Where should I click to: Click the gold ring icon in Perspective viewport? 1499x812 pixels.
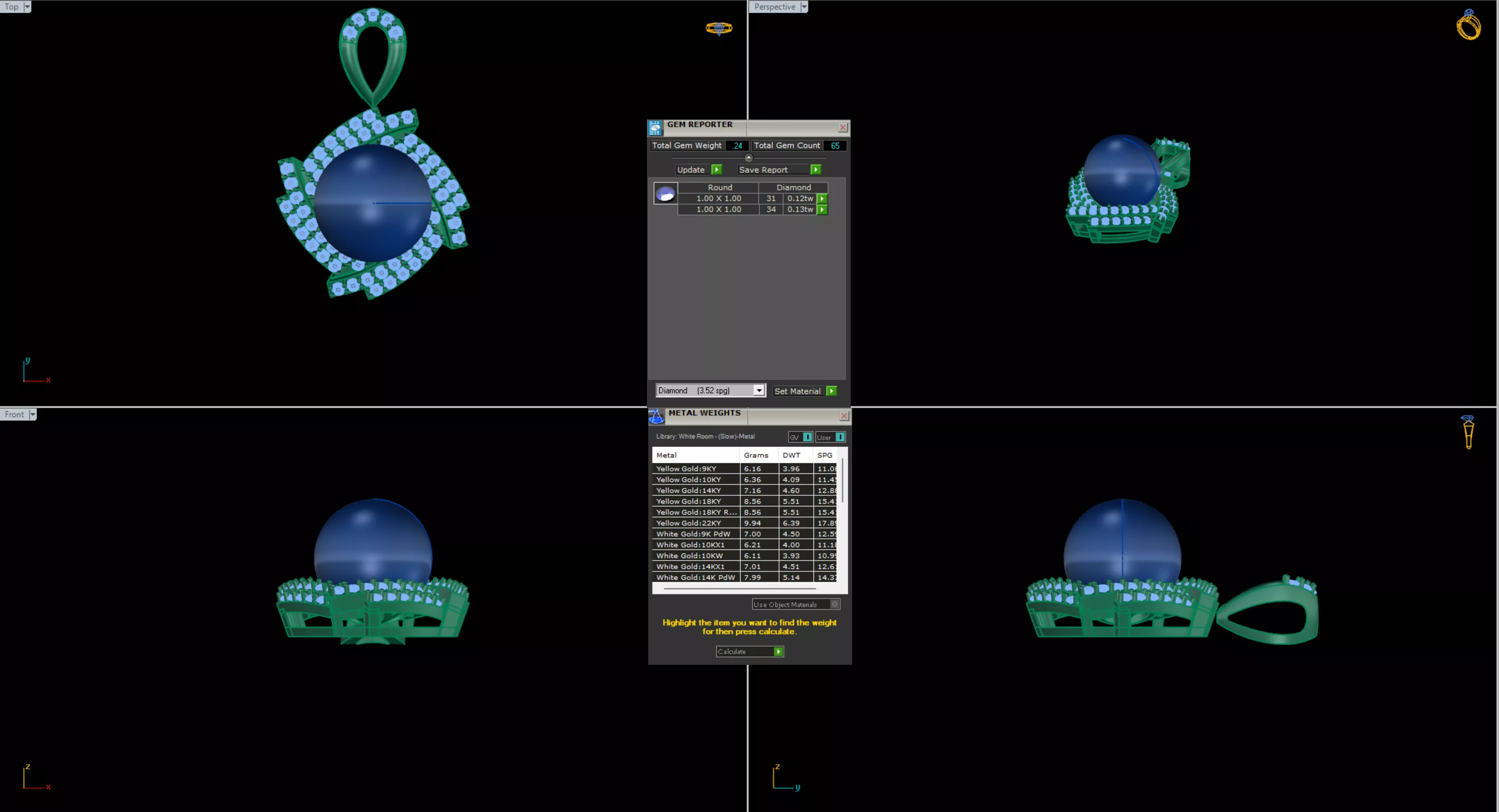(x=1469, y=24)
